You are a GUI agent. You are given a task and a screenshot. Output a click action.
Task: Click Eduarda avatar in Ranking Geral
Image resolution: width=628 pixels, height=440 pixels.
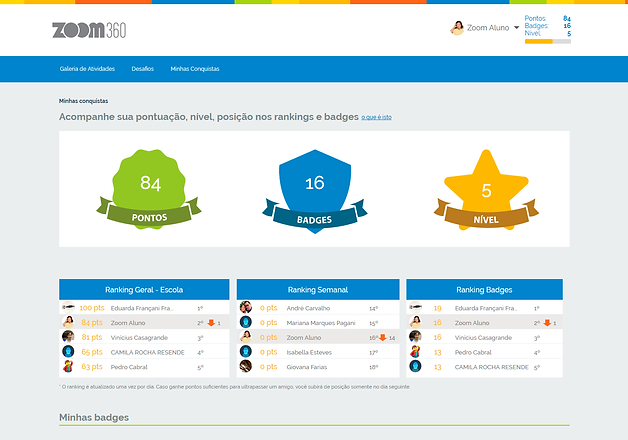click(68, 307)
